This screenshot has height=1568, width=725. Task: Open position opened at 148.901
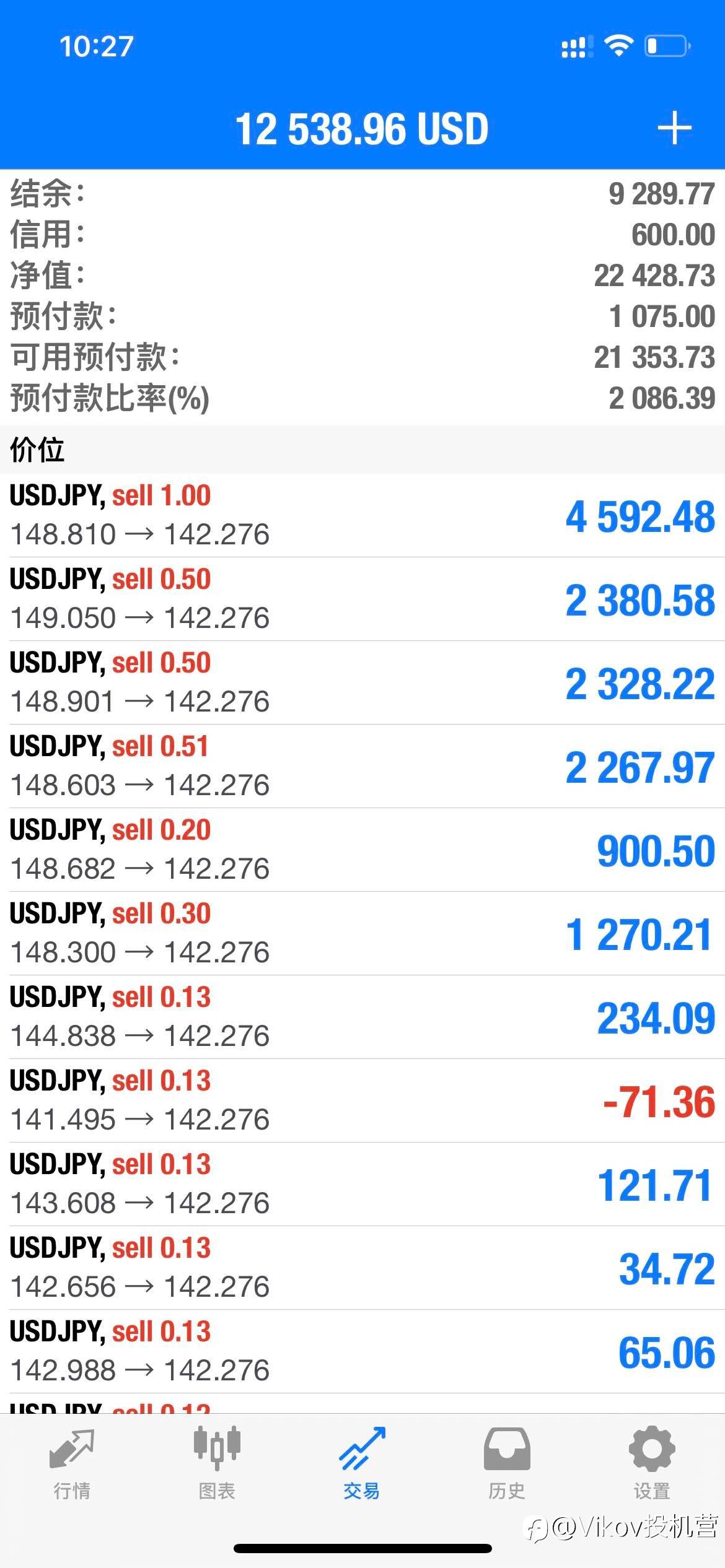(362, 682)
